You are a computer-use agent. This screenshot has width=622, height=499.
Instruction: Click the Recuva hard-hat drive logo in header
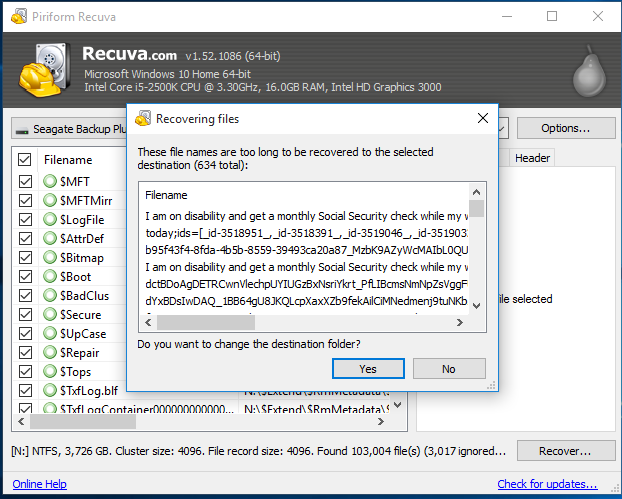(44, 70)
